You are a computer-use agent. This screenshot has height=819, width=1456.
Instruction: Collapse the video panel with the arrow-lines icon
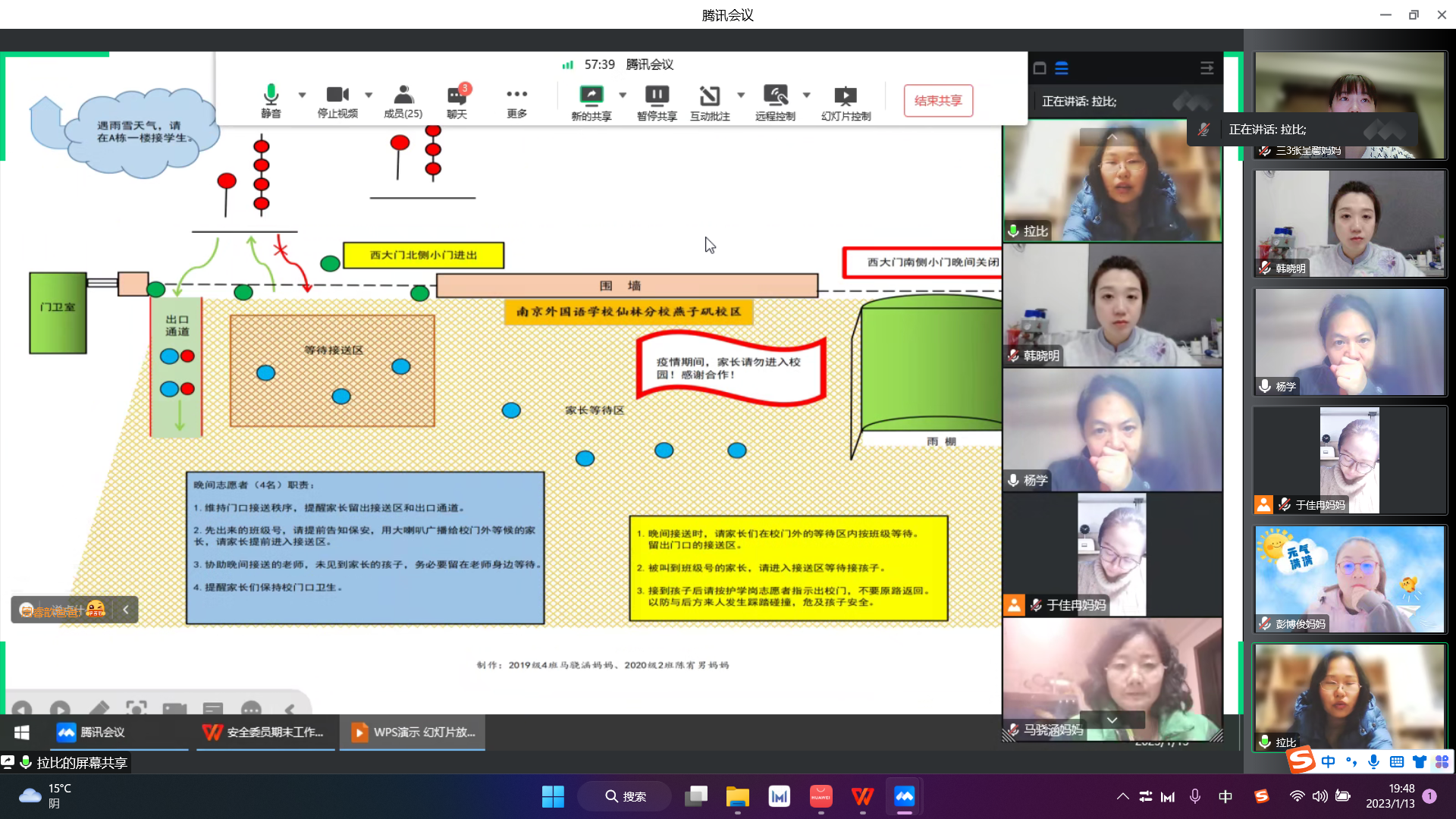pyautogui.click(x=1207, y=68)
